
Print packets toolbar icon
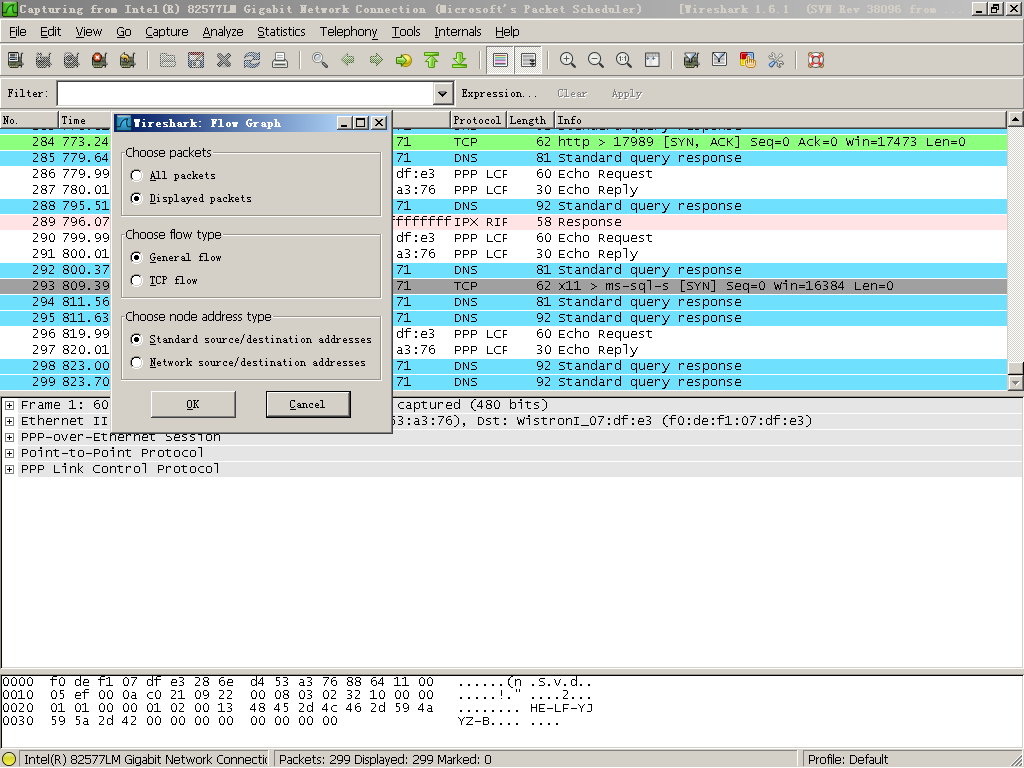(x=280, y=60)
